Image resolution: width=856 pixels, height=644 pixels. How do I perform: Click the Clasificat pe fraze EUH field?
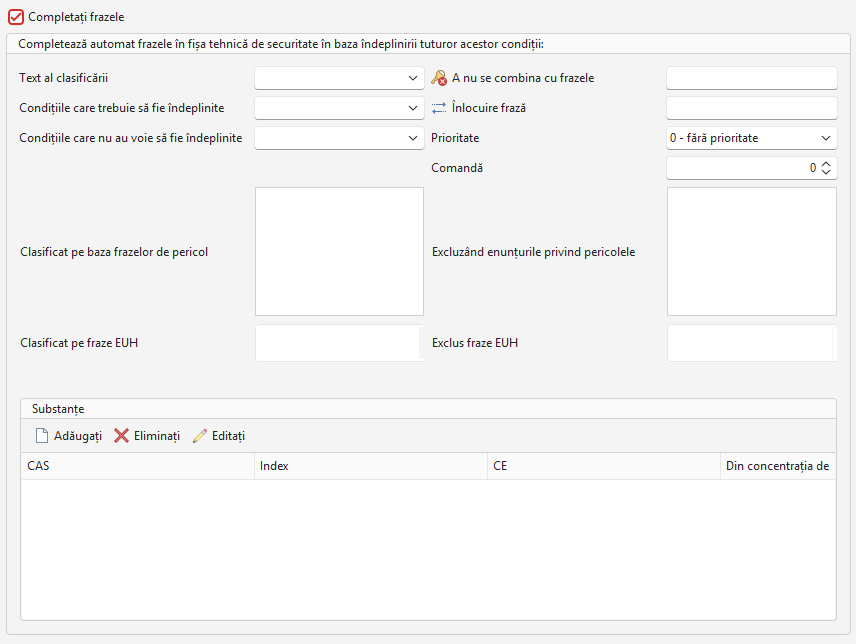click(x=339, y=343)
